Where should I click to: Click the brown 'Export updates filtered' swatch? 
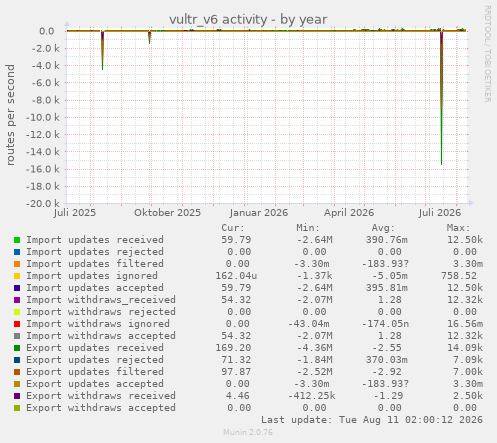(17, 372)
